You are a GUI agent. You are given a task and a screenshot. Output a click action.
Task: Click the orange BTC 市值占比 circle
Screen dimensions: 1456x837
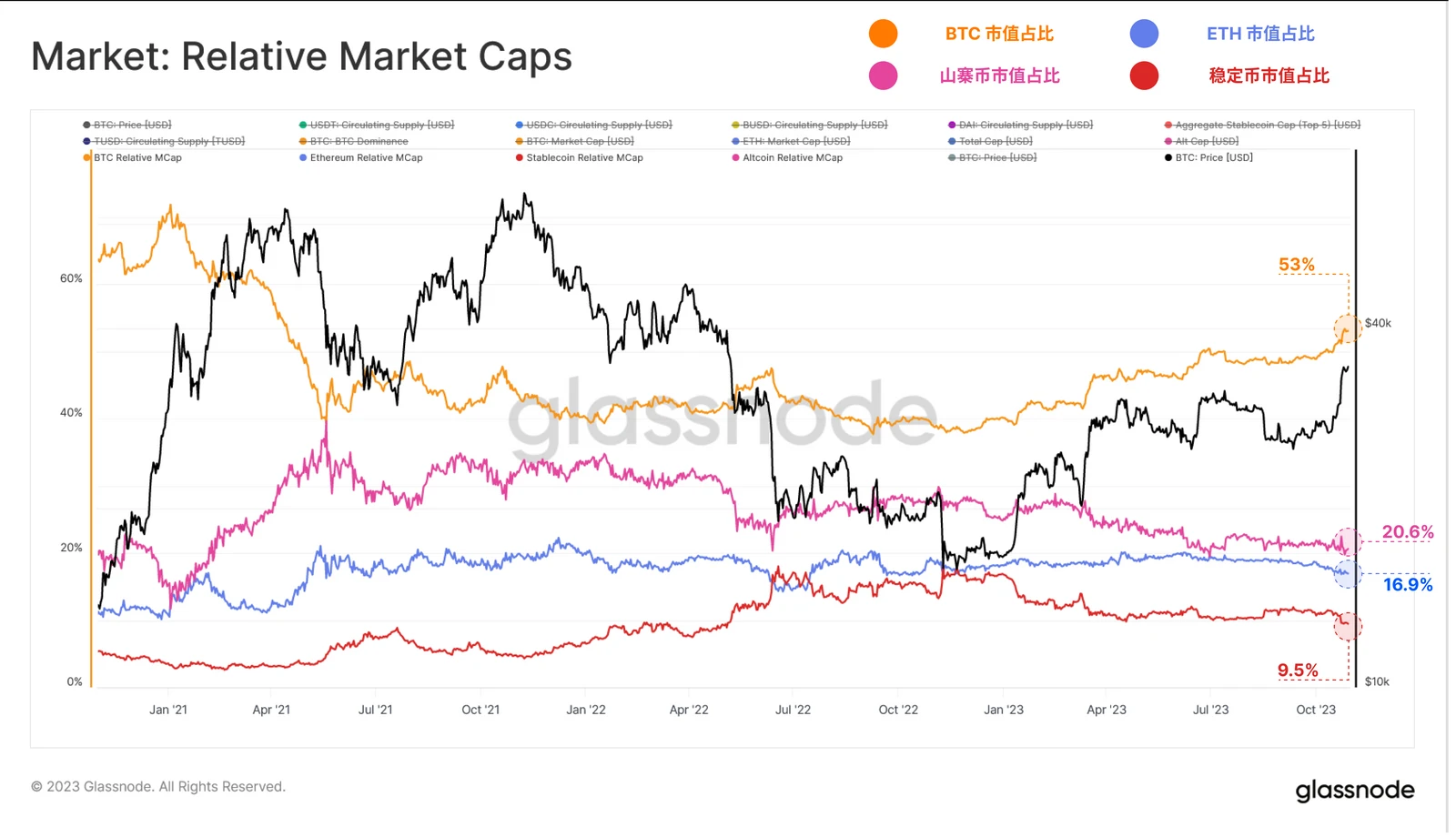[x=883, y=34]
